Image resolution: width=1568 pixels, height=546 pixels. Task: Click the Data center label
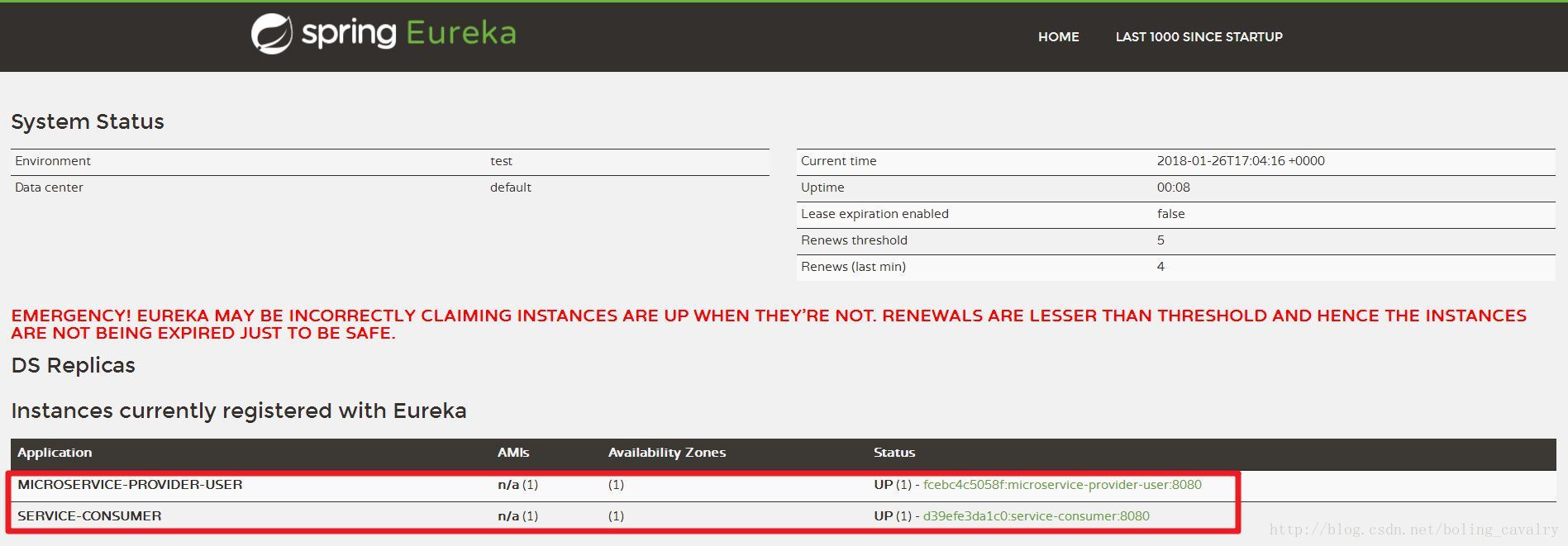tap(49, 188)
